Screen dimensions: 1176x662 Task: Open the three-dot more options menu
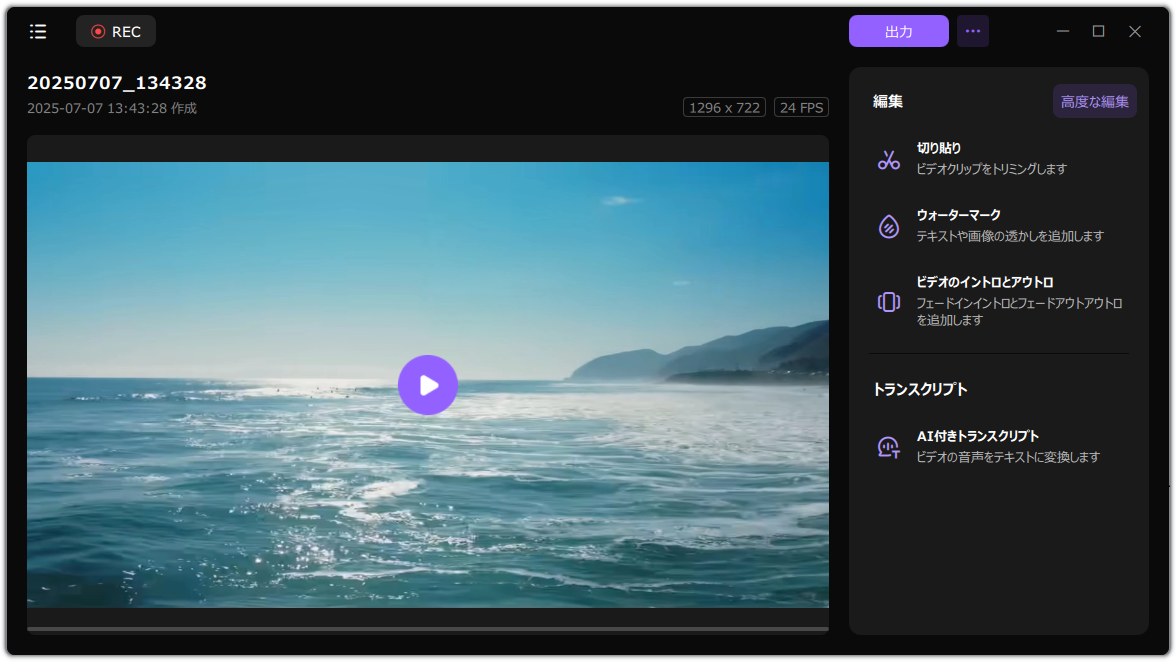[972, 32]
